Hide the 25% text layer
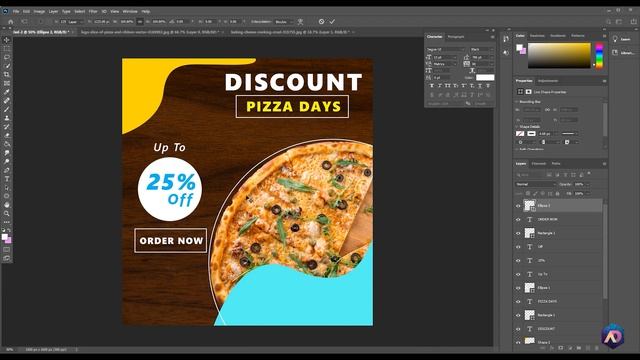Image resolution: width=640 pixels, height=360 pixels. (x=518, y=260)
